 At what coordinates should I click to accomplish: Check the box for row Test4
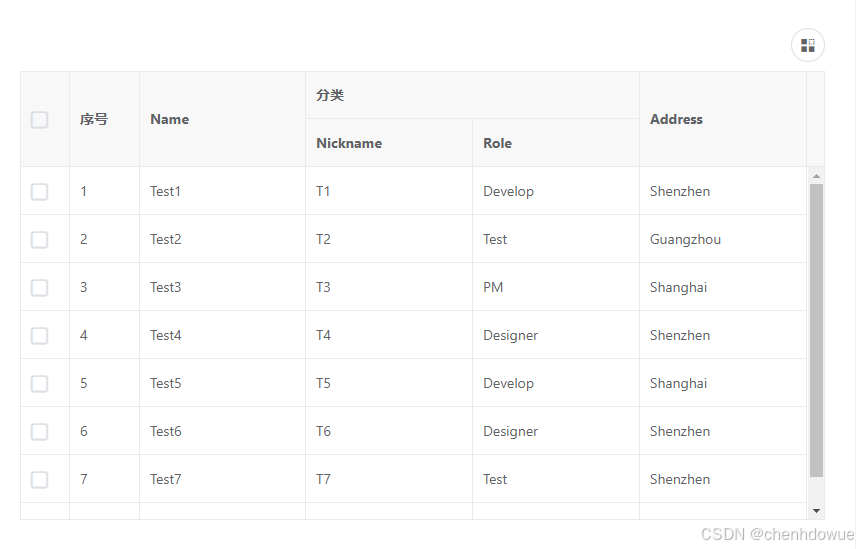click(x=39, y=336)
